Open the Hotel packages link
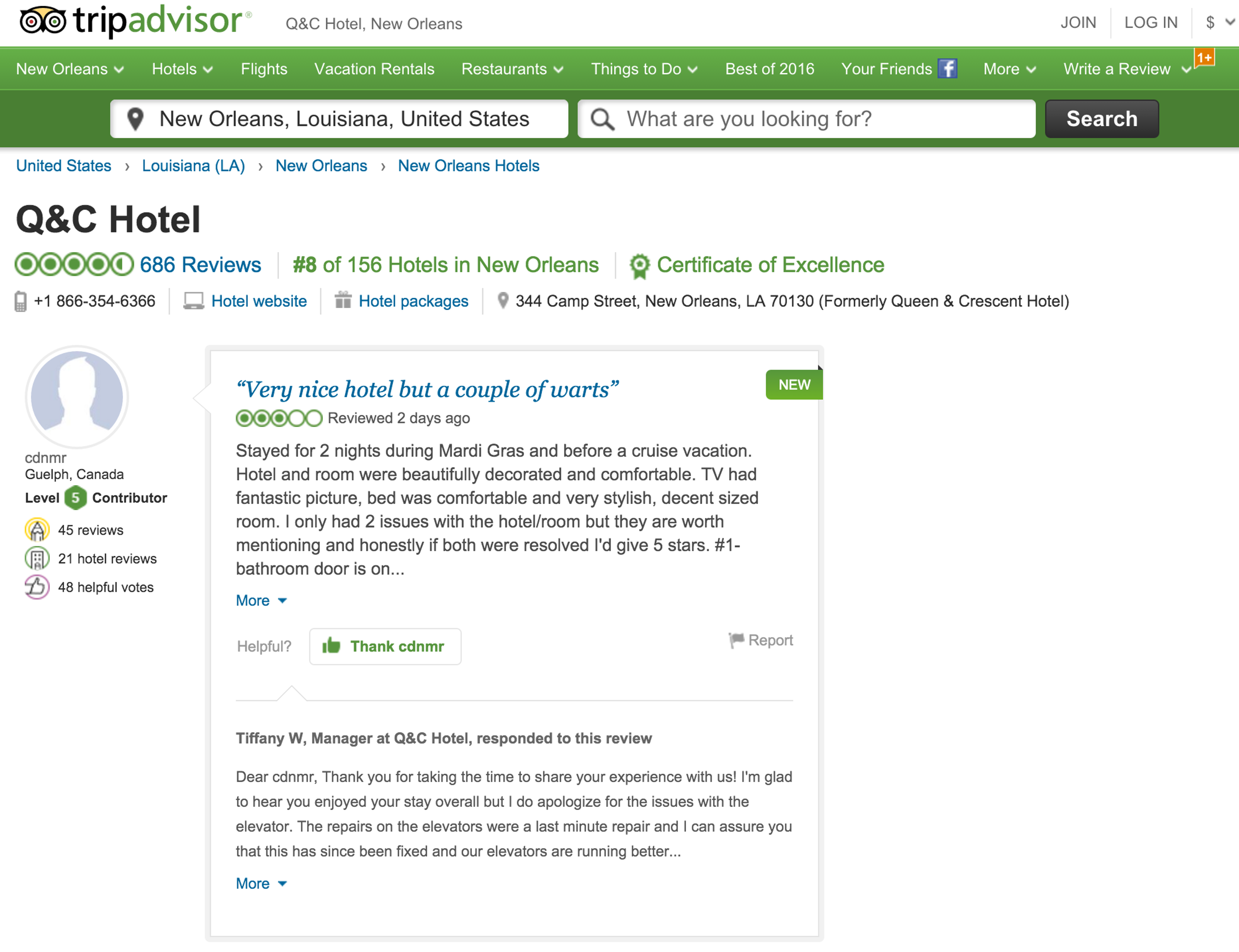The image size is (1239, 952). [413, 301]
